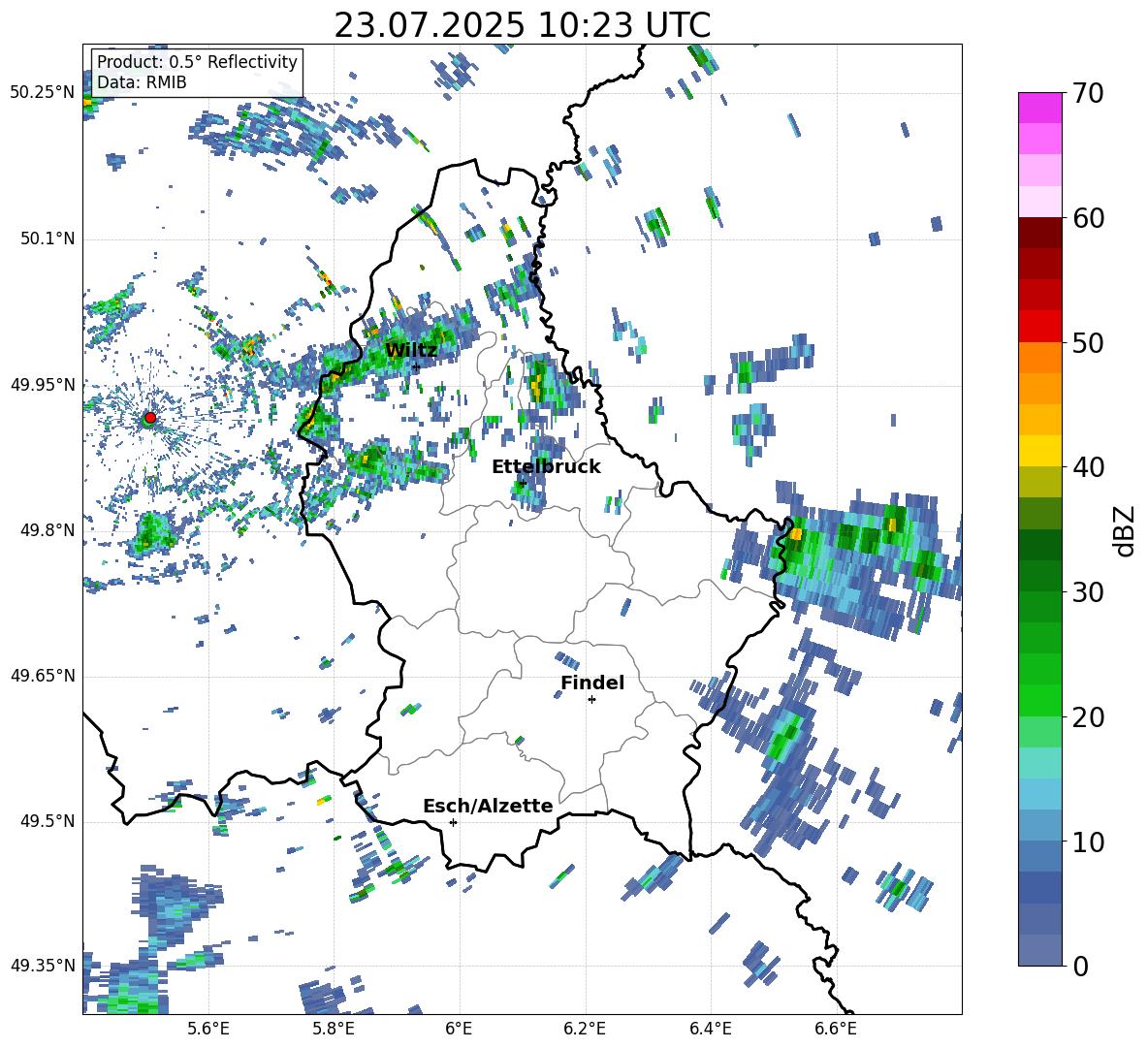Click the 50.1°N latitude label

[x=47, y=238]
